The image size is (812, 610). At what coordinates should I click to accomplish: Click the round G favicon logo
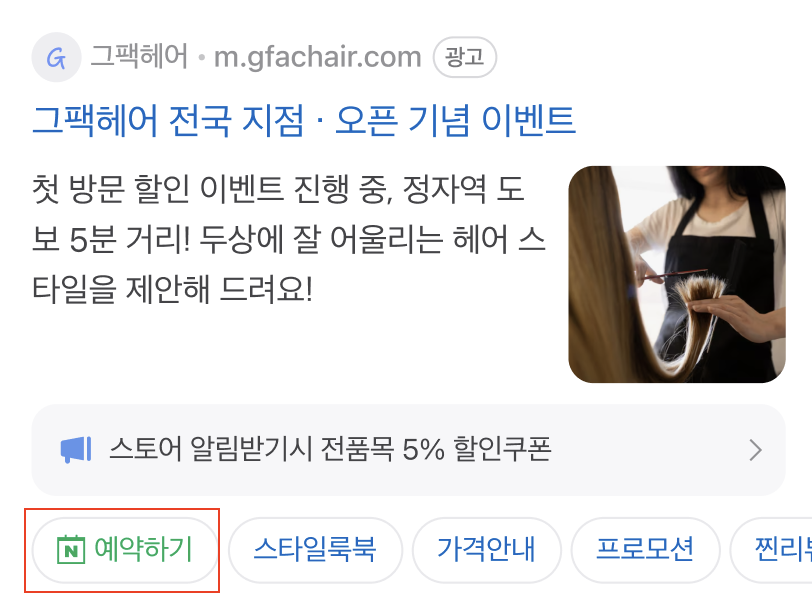pos(56,57)
